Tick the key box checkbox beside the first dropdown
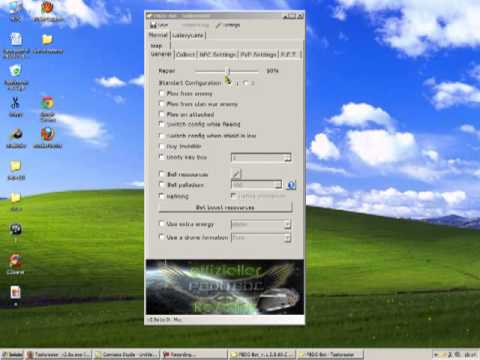Viewport: 480px width, 360px height. coord(162,157)
